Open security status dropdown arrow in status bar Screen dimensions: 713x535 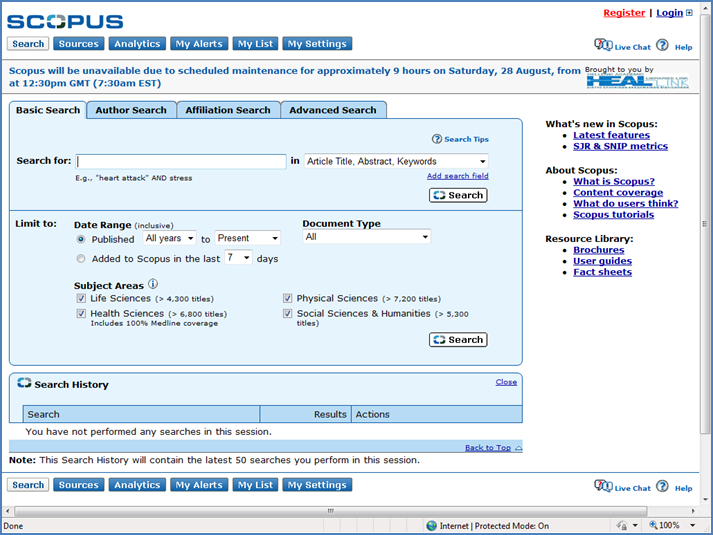pos(635,525)
